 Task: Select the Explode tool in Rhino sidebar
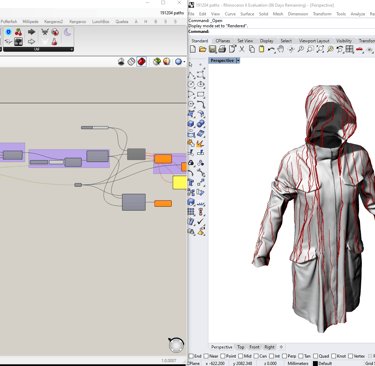pyautogui.click(x=200, y=144)
